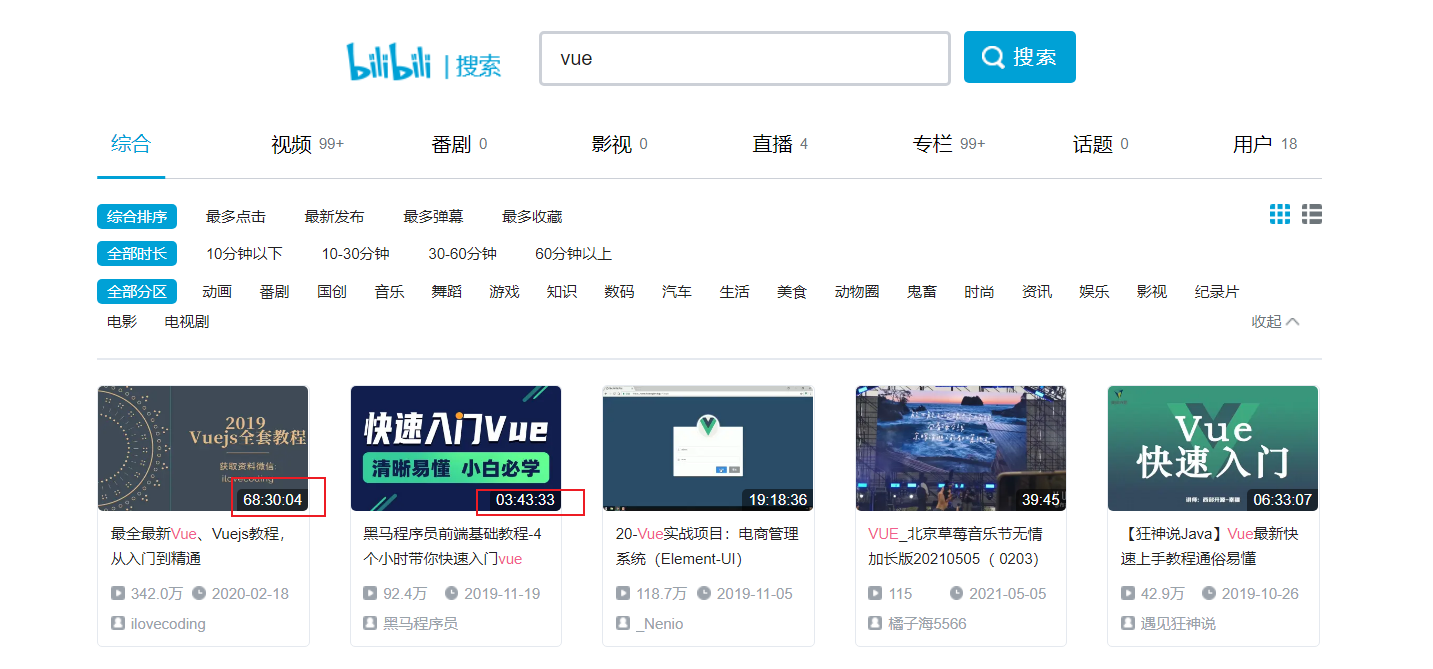
Task: Filter by 舞蹈 category
Action: point(447,292)
